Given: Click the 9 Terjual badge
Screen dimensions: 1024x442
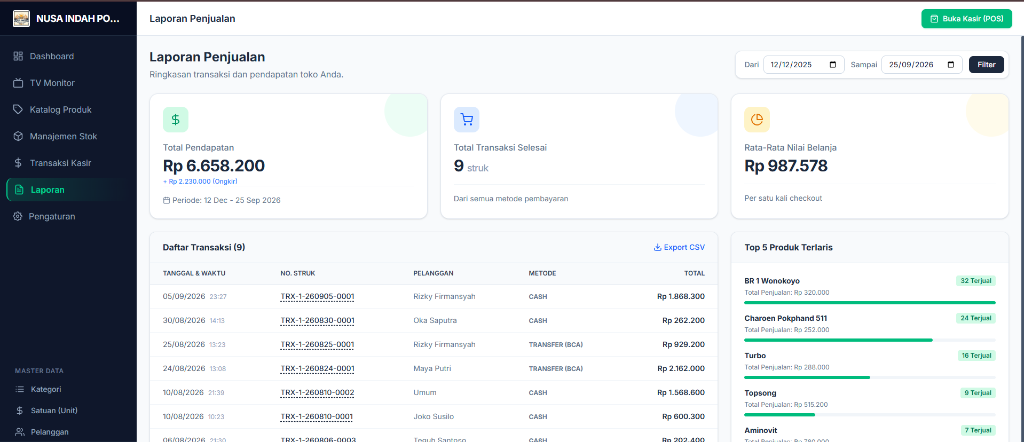Looking at the screenshot, I should point(978,393).
